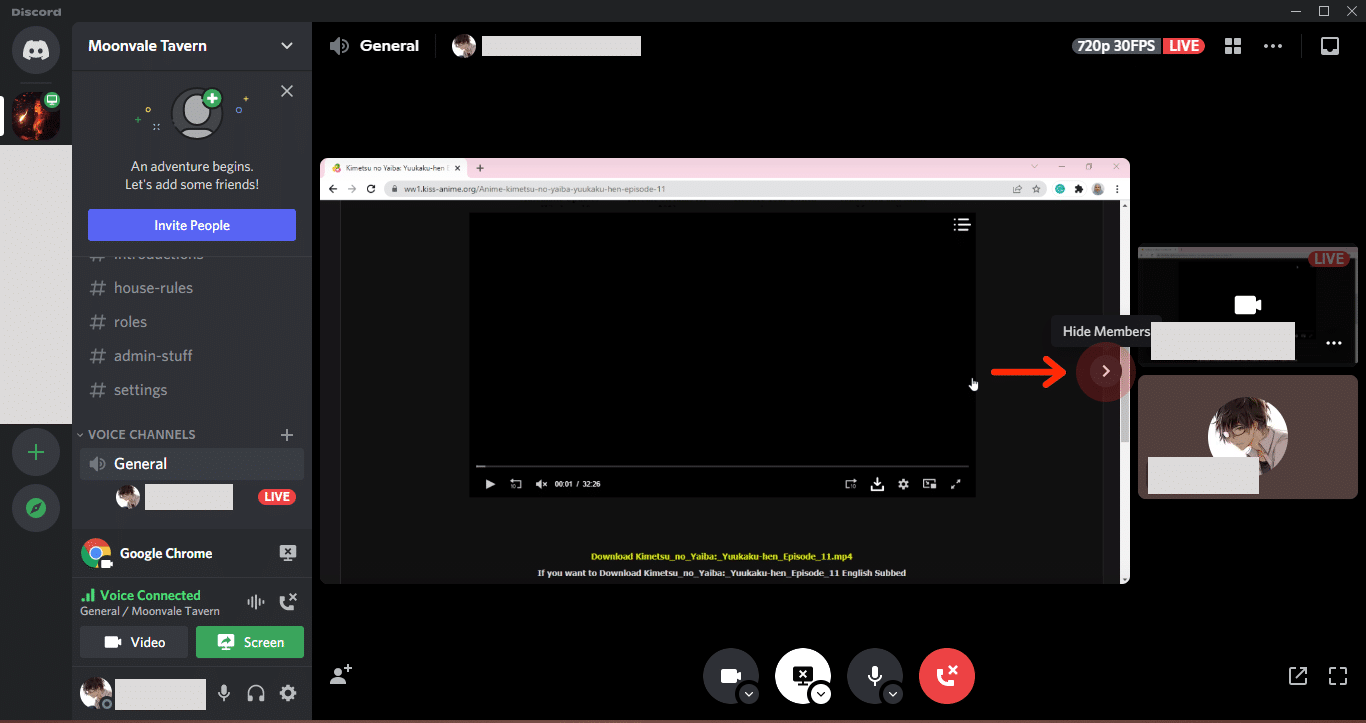Image resolution: width=1366 pixels, height=723 pixels.
Task: Collapse the Voice Channels category
Action: (x=136, y=434)
